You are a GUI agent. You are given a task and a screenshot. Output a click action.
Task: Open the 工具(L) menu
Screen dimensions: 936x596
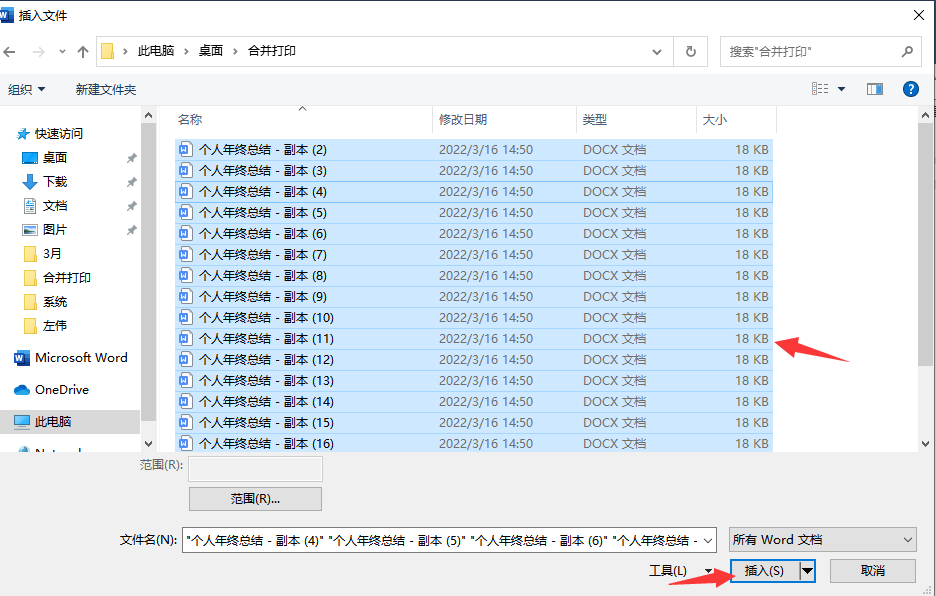pos(681,571)
